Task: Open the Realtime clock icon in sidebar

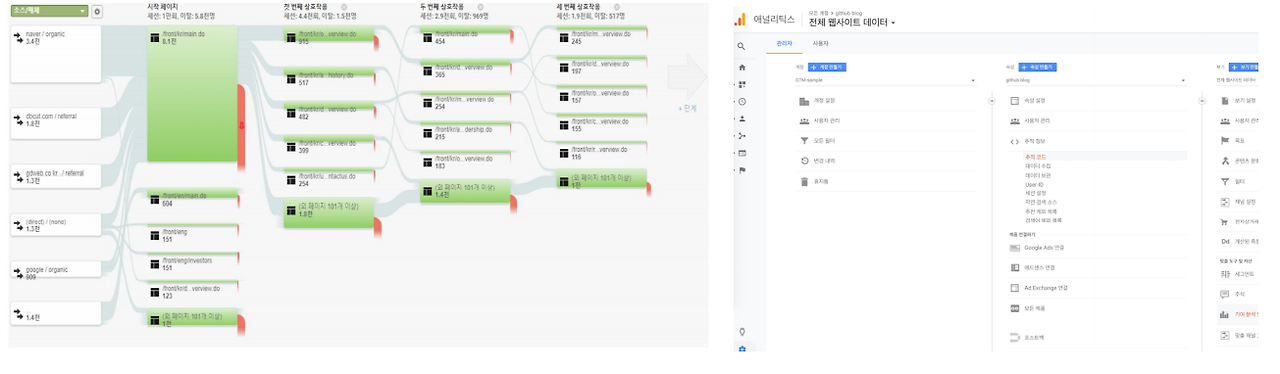Action: 741,101
